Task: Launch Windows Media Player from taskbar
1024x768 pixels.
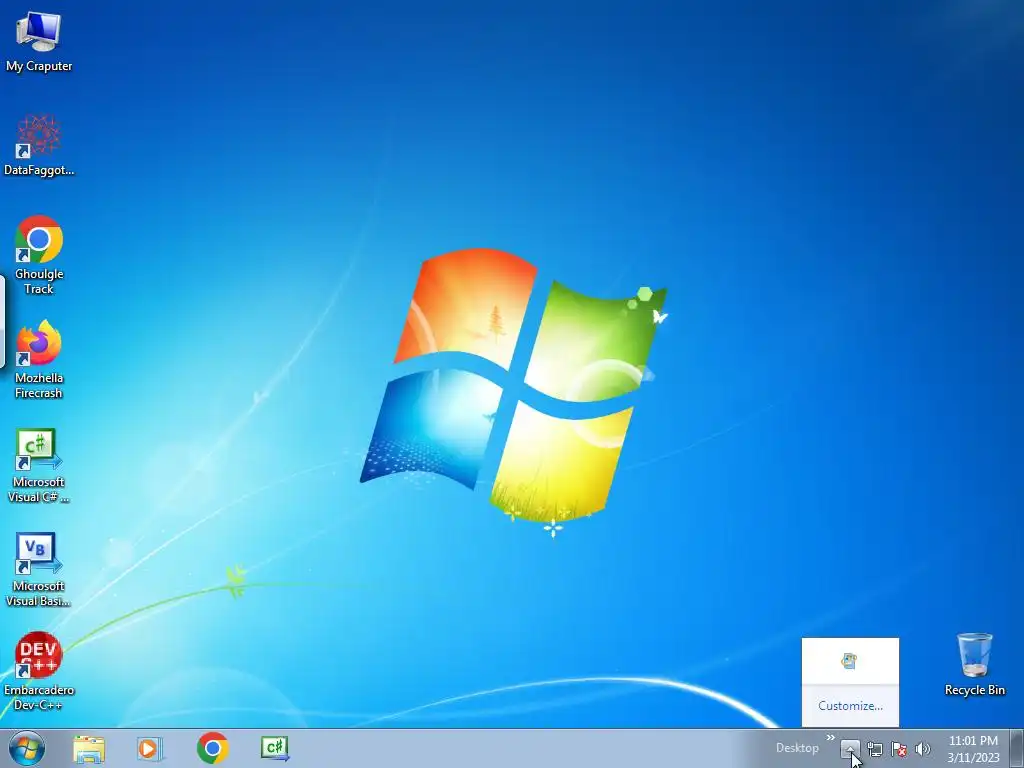Action: (x=149, y=748)
